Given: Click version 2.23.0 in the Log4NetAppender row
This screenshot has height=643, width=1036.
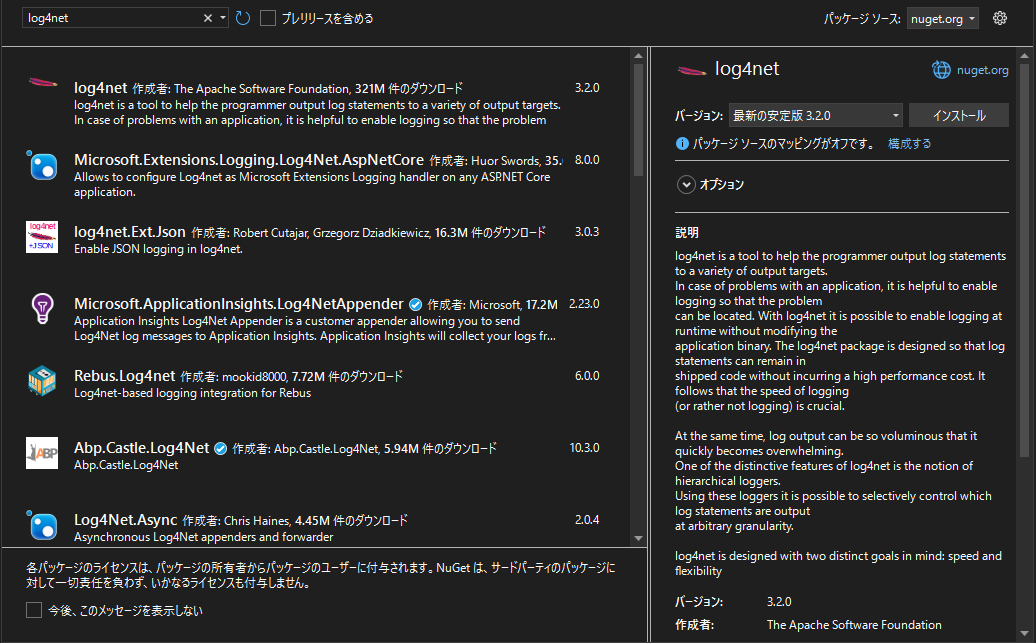Looking at the screenshot, I should pos(584,304).
